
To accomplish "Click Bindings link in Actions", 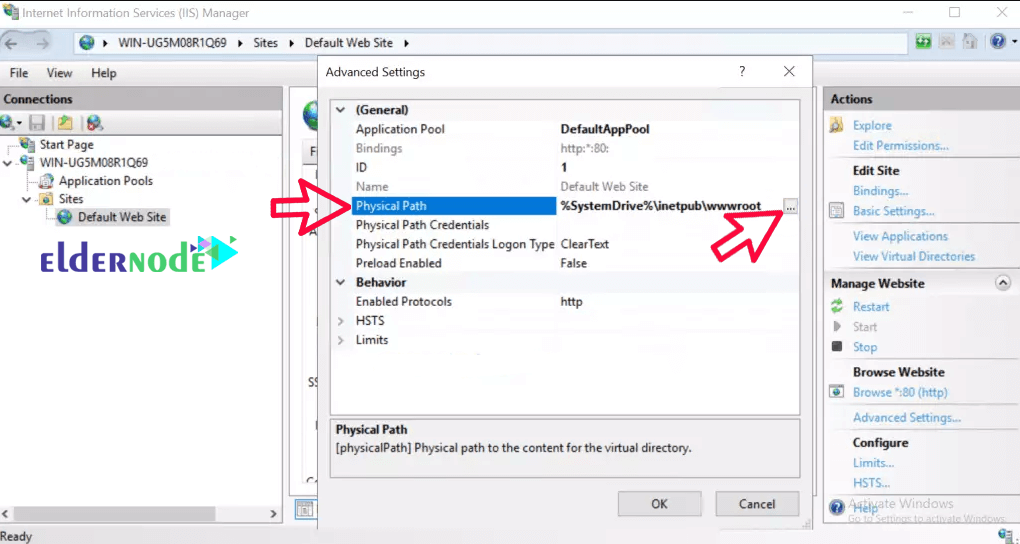I will [881, 191].
